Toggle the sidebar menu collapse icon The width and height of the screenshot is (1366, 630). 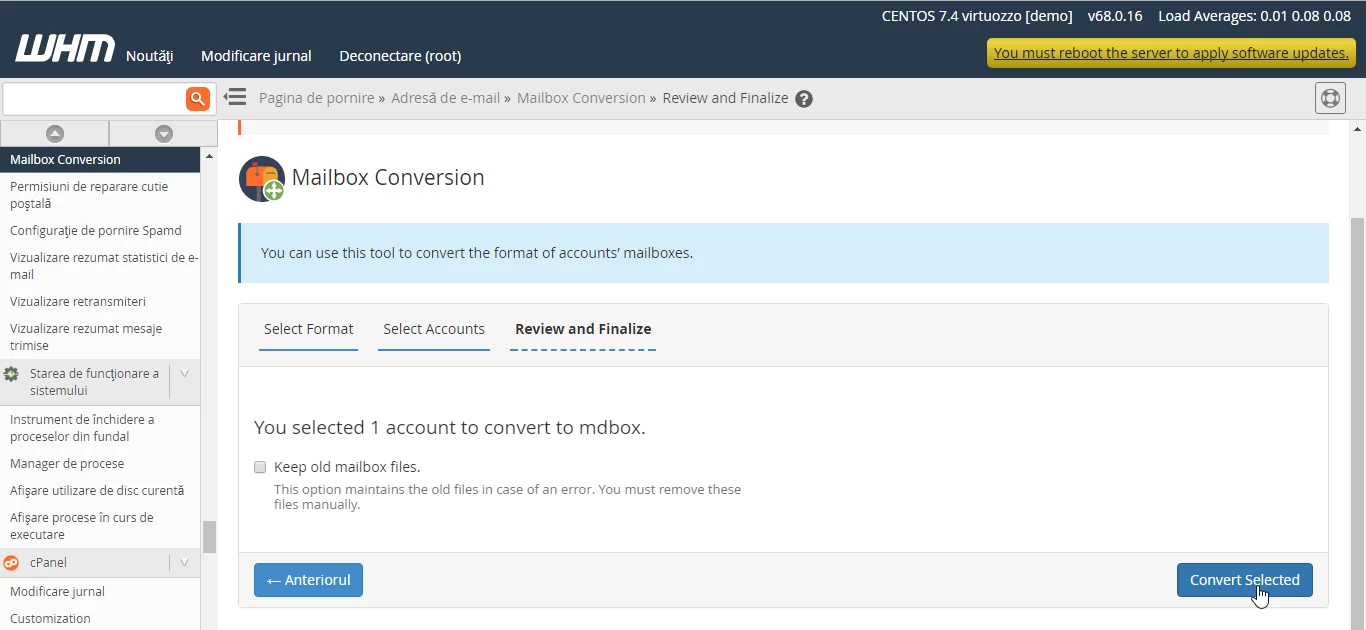coord(235,97)
